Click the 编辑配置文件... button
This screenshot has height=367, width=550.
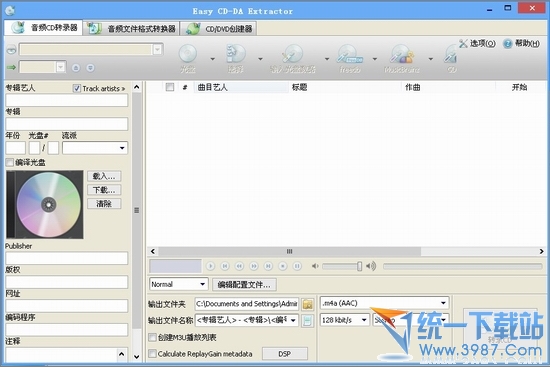coord(244,285)
